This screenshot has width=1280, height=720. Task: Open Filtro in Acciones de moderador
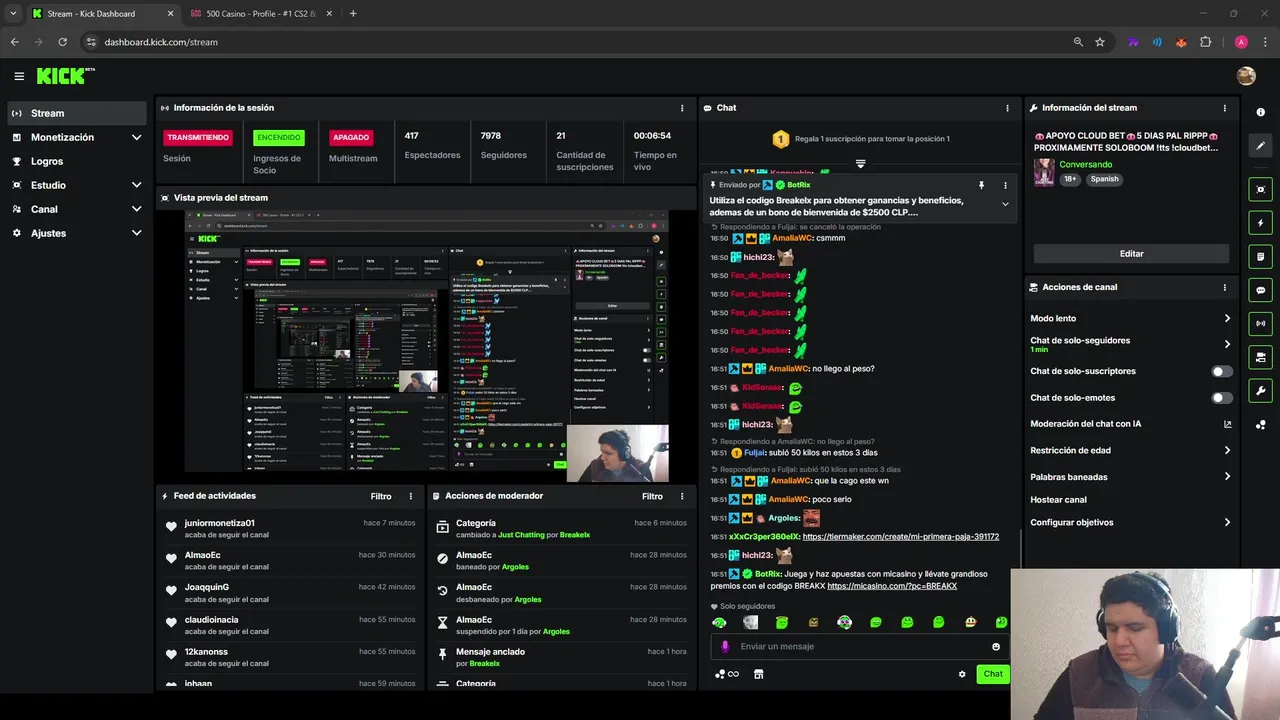(x=652, y=496)
